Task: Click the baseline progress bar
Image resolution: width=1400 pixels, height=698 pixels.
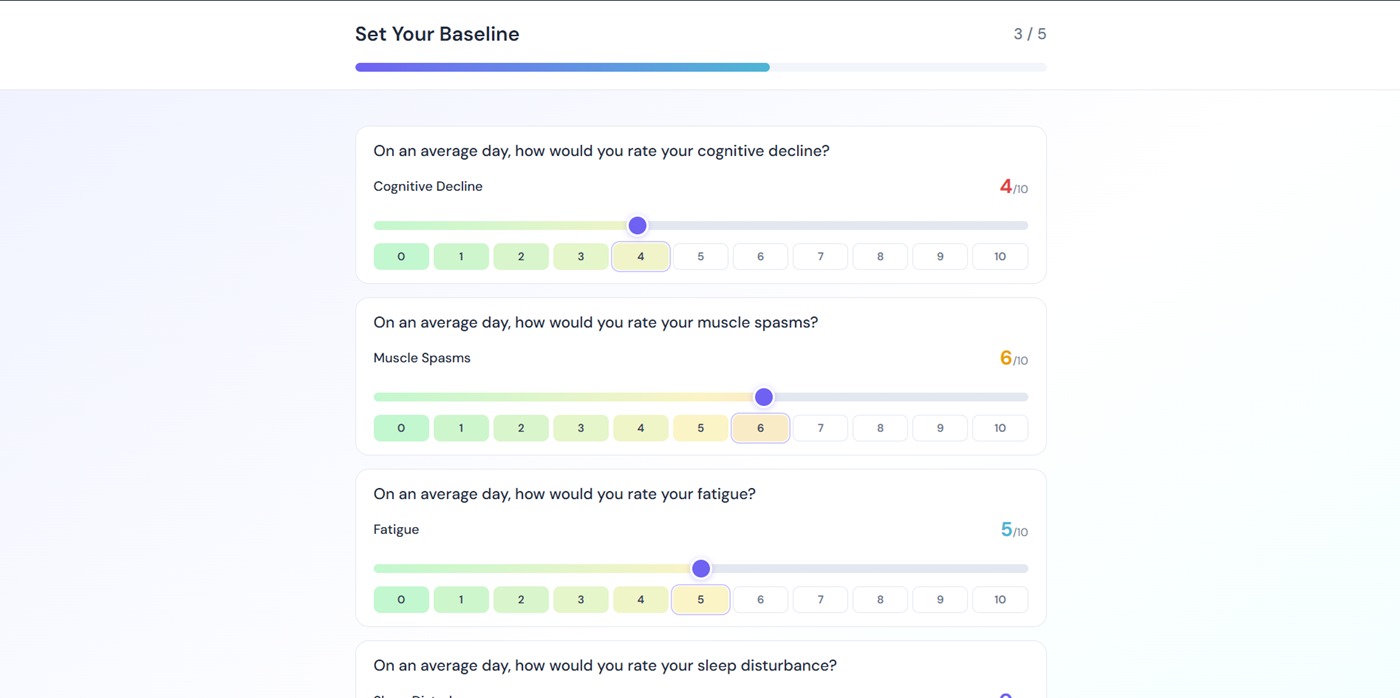Action: pyautogui.click(x=701, y=67)
